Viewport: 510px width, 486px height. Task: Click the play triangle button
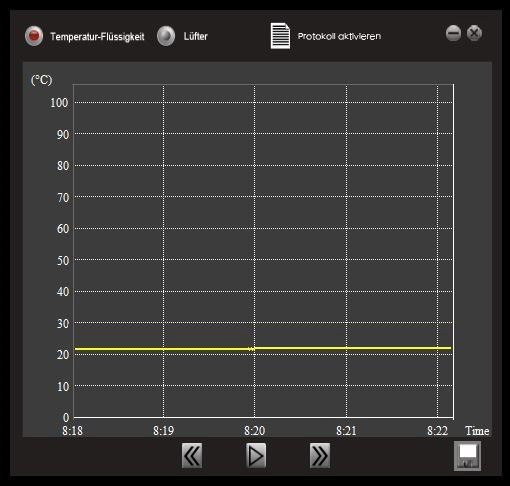pos(256,455)
